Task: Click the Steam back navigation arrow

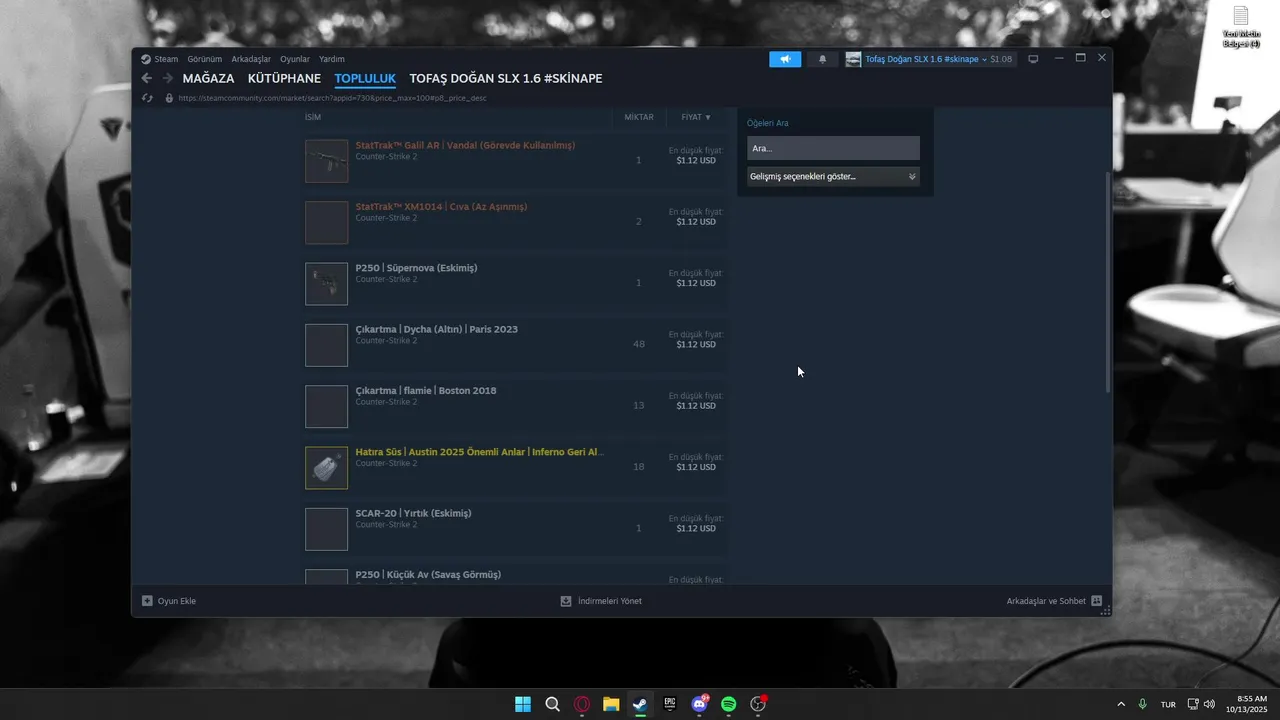Action: [147, 78]
